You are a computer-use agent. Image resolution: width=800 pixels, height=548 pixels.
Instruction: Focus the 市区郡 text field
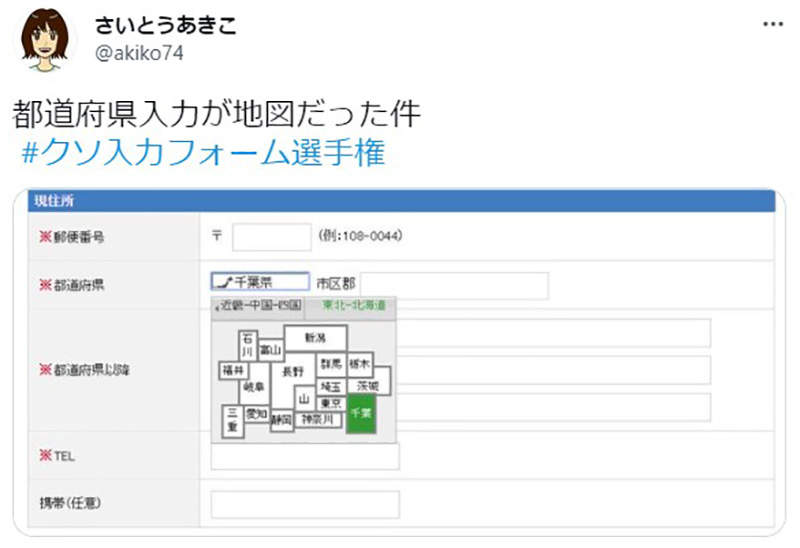click(x=454, y=285)
